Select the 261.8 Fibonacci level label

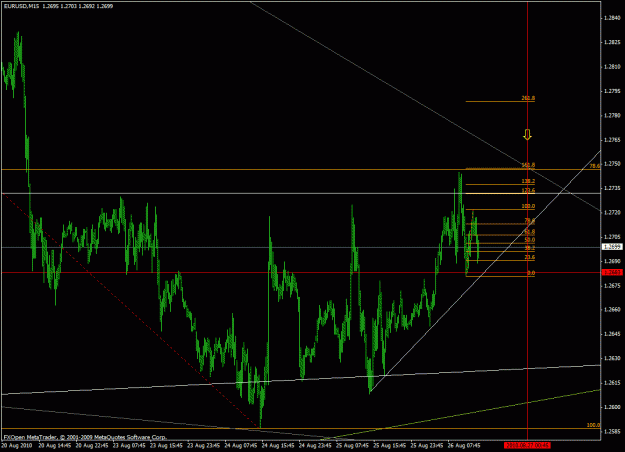[528, 98]
